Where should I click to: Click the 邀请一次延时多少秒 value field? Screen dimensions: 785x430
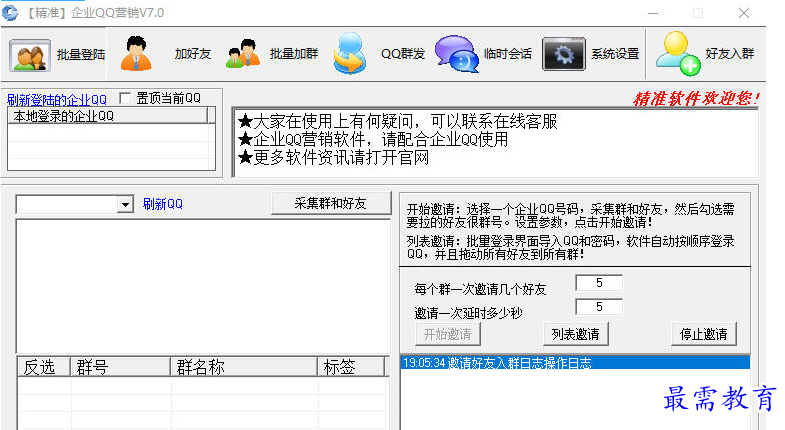(x=599, y=307)
